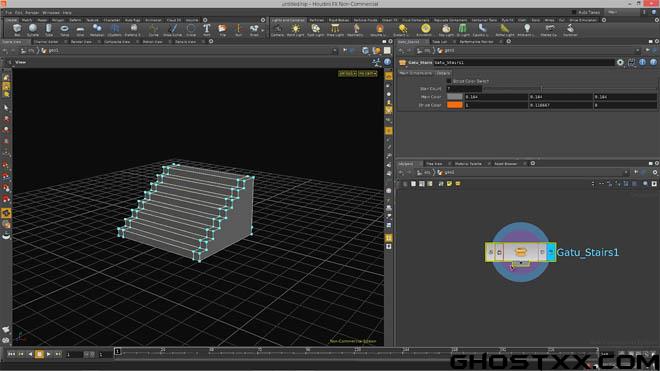Open the Help menu
660x371 pixels.
point(67,13)
